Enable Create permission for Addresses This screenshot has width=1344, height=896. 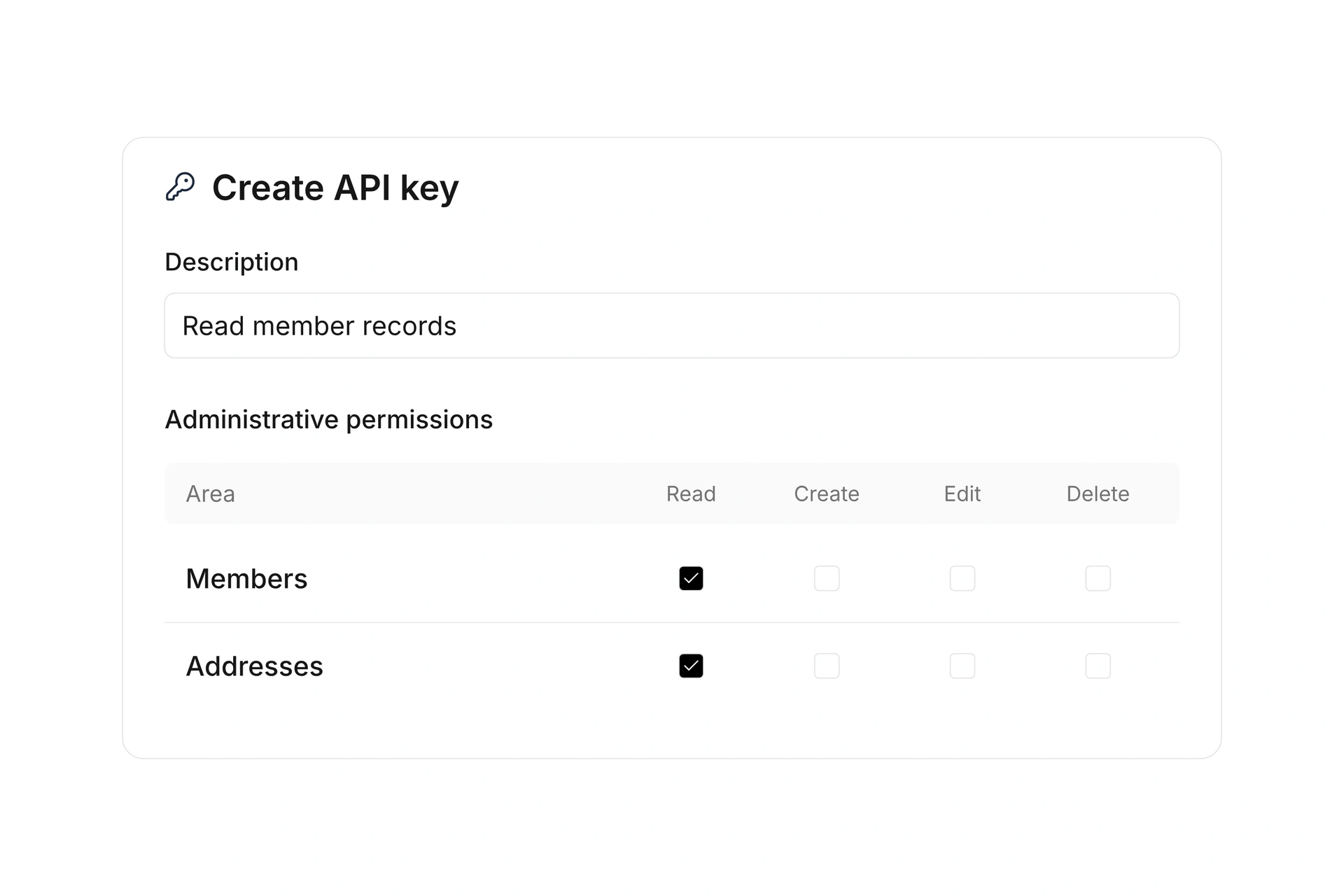pyautogui.click(x=827, y=666)
